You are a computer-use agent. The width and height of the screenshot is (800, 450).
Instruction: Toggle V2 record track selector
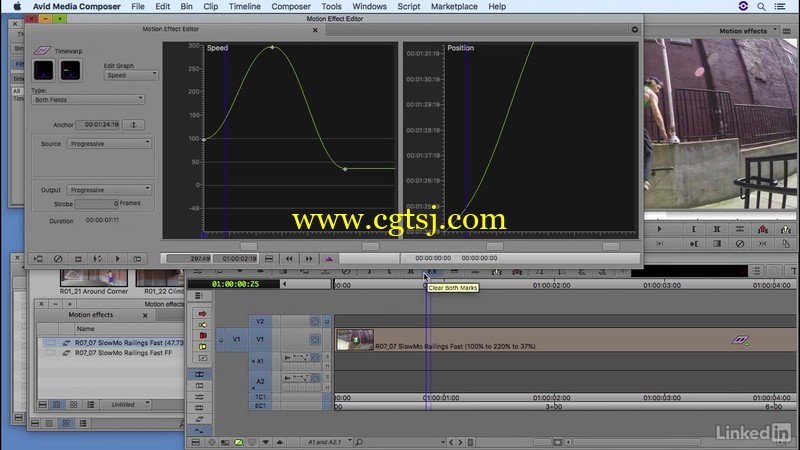260,321
